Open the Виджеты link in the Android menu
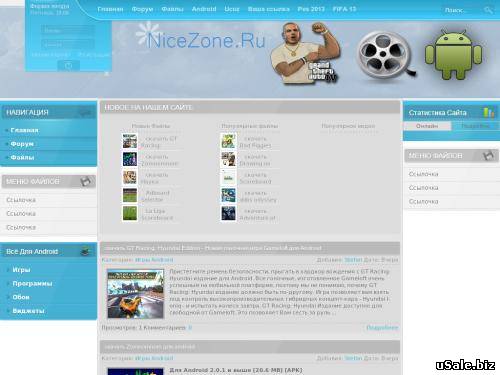 [28, 311]
